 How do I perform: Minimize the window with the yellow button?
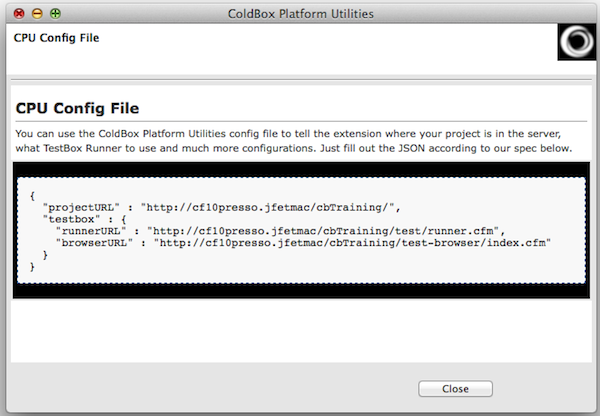37,13
